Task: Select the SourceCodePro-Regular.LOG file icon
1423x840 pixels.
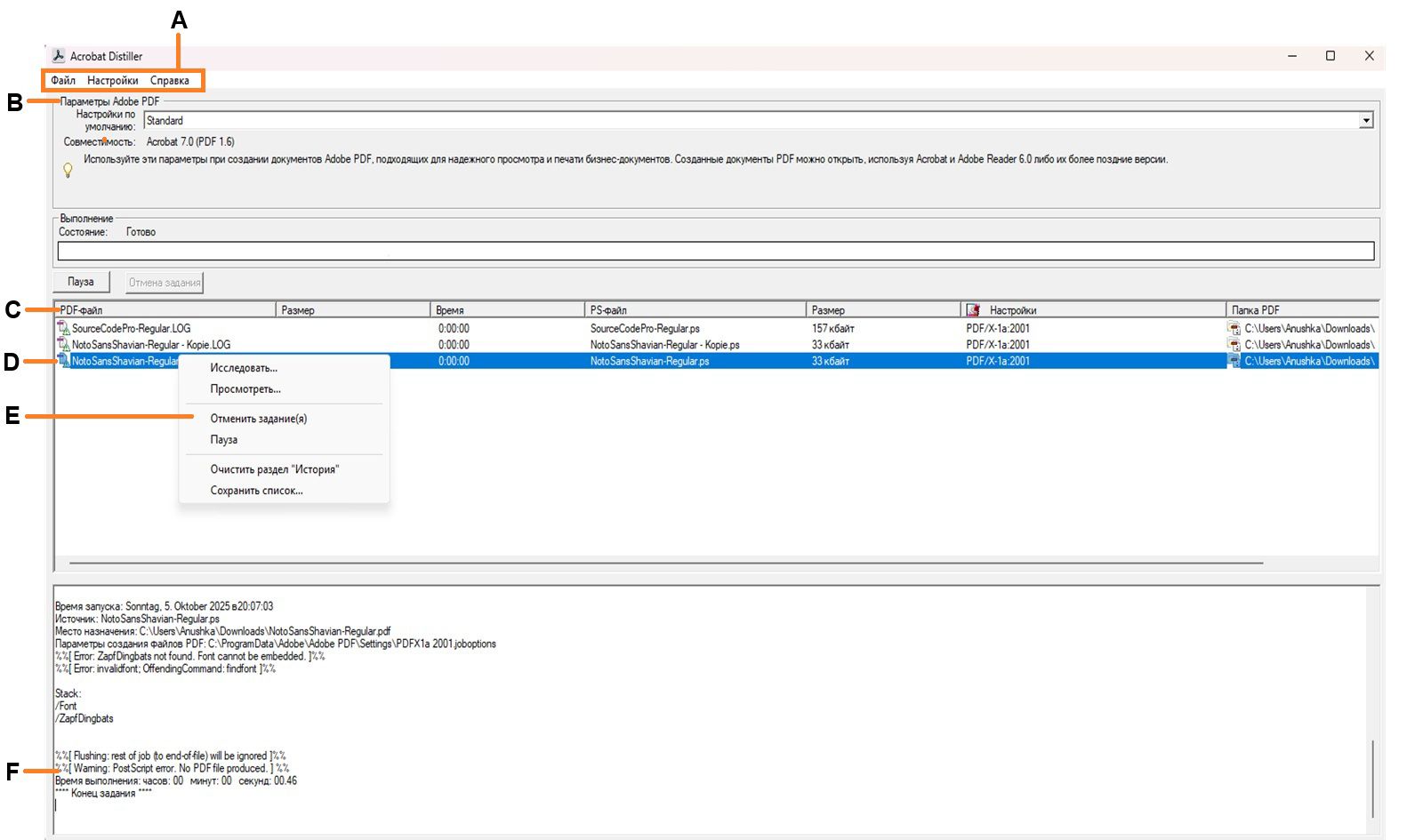Action: (x=63, y=328)
